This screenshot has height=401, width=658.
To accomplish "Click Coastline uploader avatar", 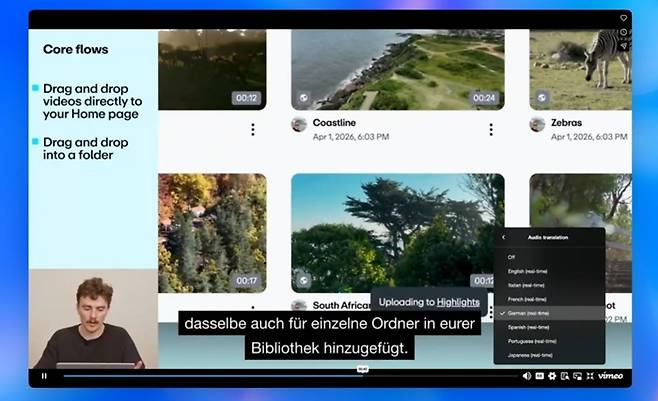I will (299, 125).
